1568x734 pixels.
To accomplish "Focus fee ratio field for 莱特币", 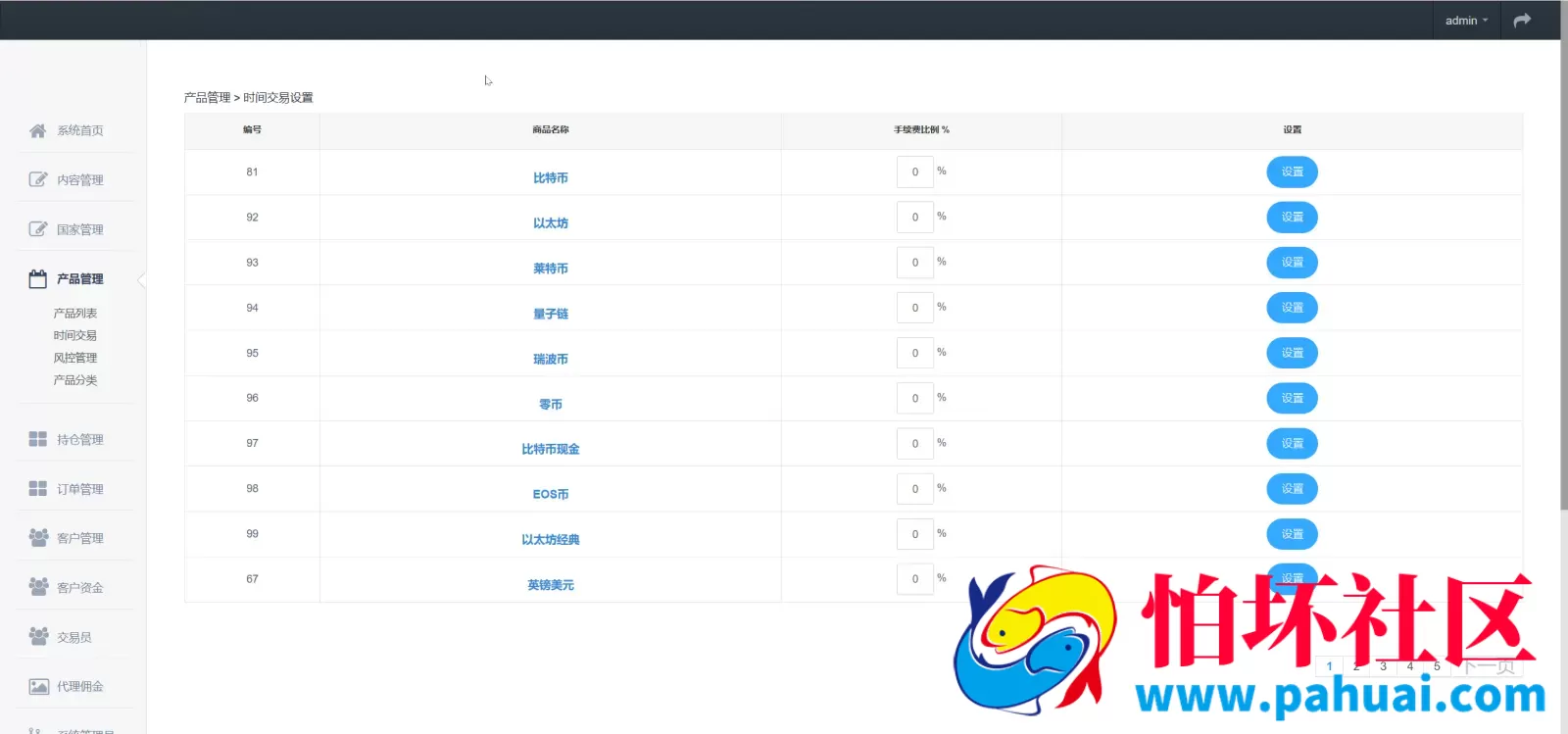I will click(x=915, y=262).
